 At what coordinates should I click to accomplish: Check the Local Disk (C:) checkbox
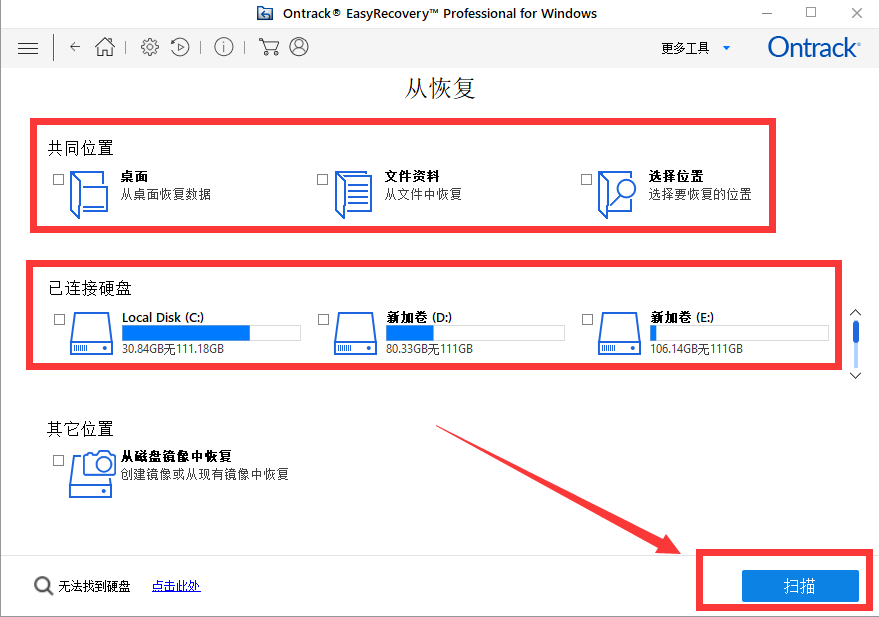pos(59,319)
